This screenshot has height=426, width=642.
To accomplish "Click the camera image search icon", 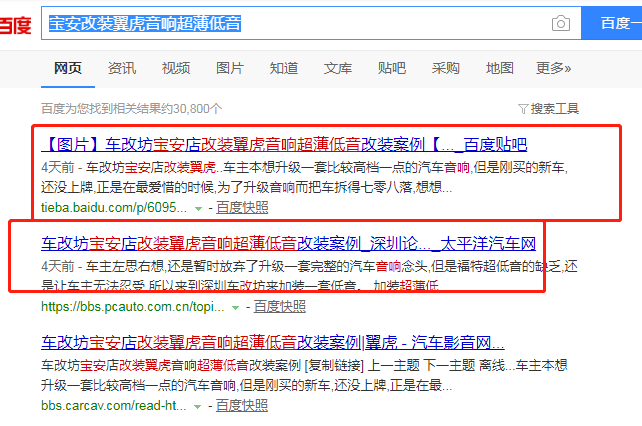I will pos(561,23).
